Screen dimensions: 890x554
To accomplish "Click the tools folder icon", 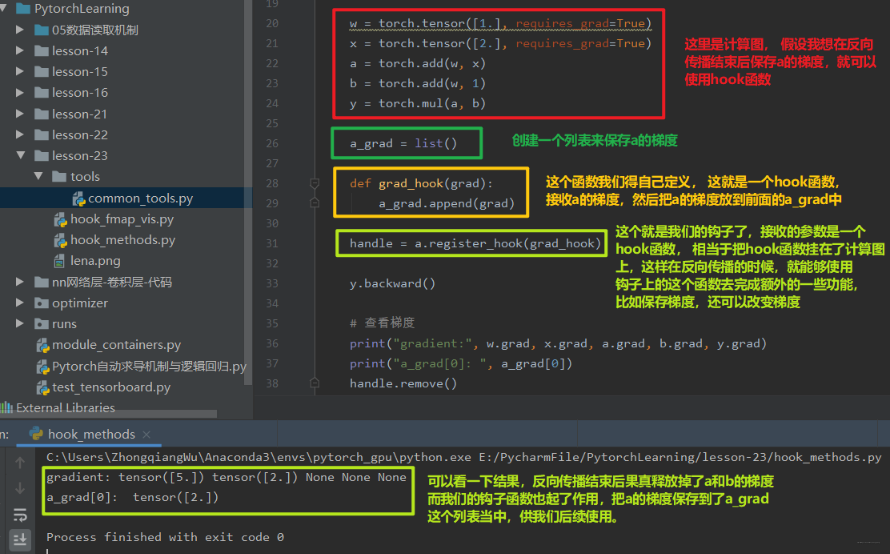I will 59,177.
